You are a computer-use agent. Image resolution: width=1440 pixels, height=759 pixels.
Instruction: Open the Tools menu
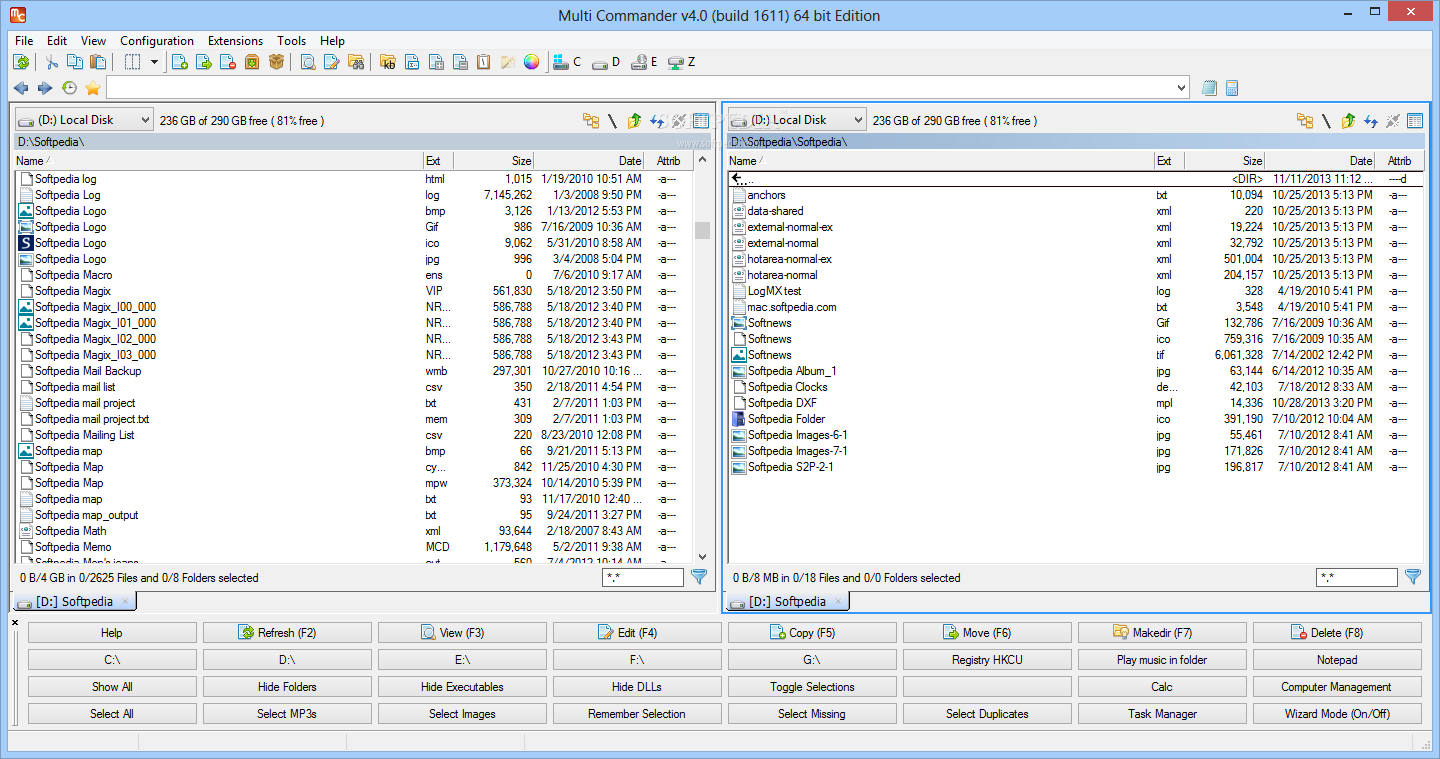click(x=292, y=41)
